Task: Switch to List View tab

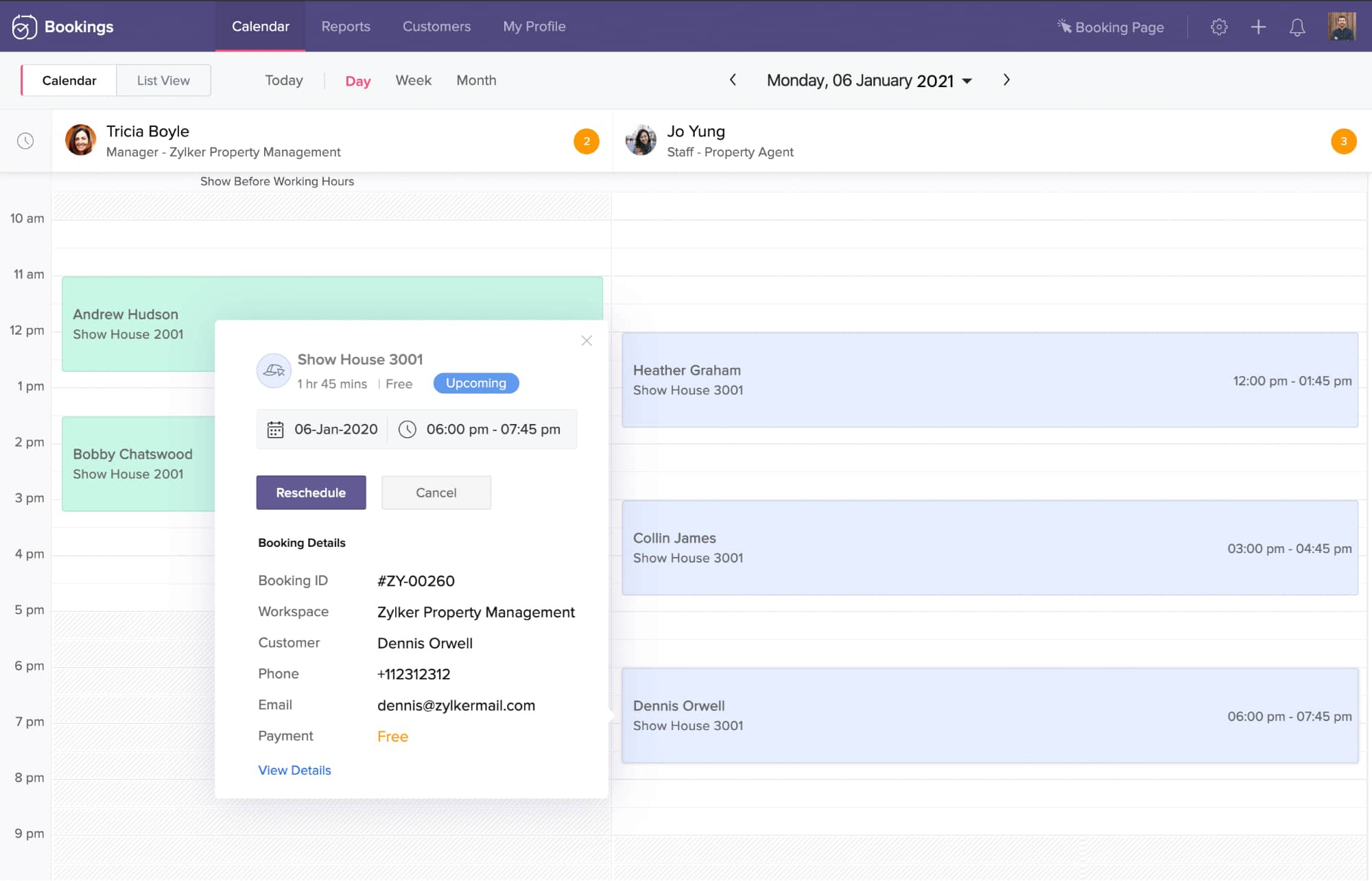Action: coord(162,80)
